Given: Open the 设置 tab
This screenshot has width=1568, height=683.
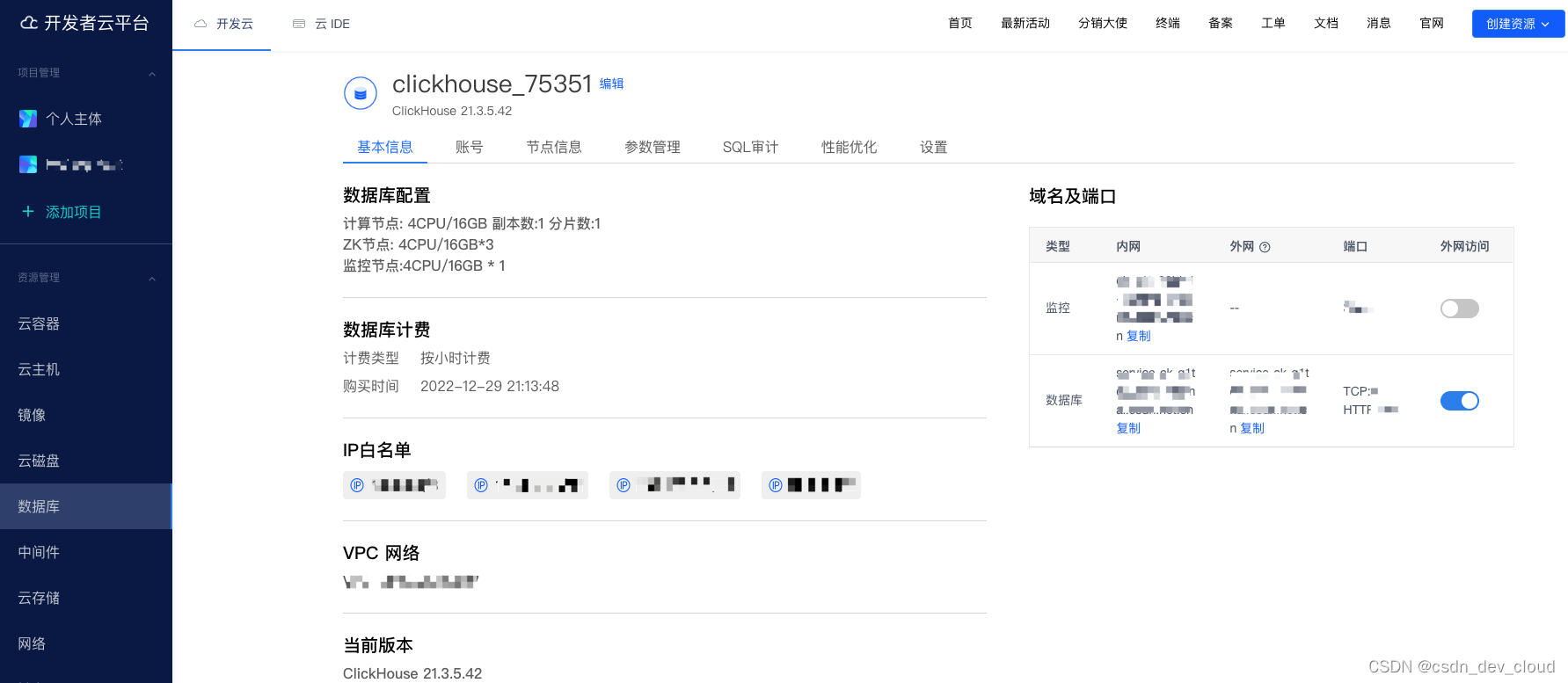Looking at the screenshot, I should point(934,147).
